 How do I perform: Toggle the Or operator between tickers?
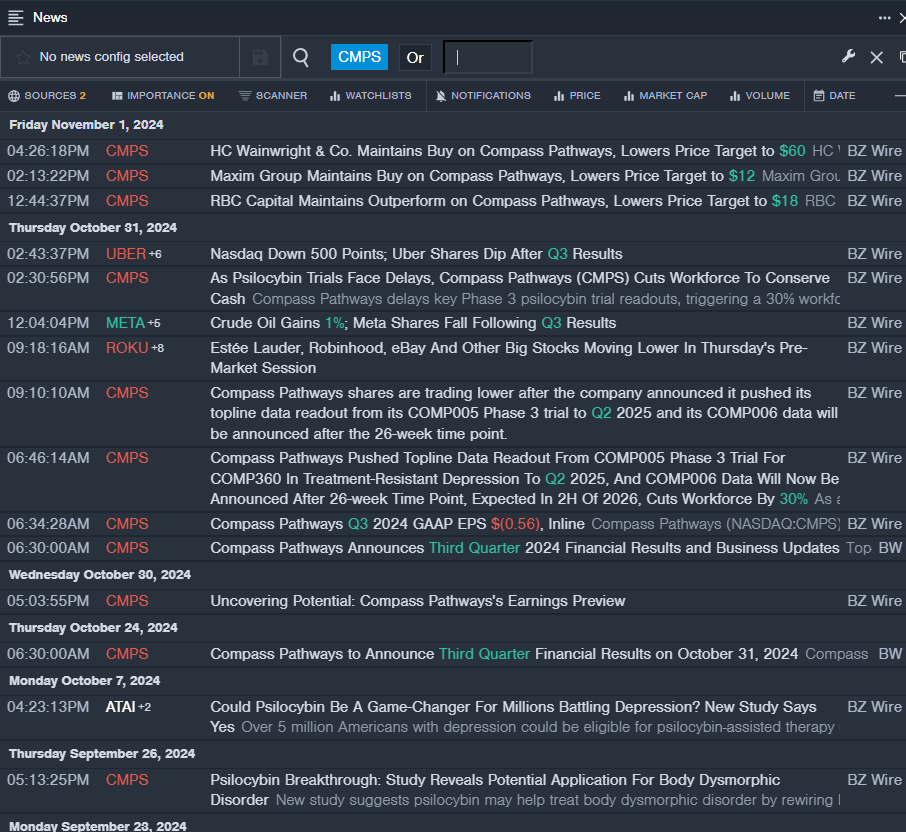tap(415, 58)
